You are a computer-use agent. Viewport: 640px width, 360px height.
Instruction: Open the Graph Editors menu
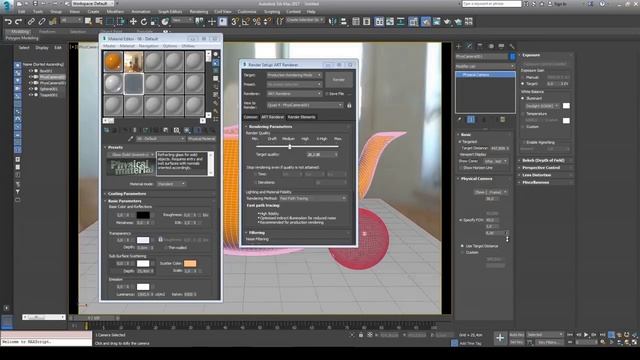[x=170, y=12]
